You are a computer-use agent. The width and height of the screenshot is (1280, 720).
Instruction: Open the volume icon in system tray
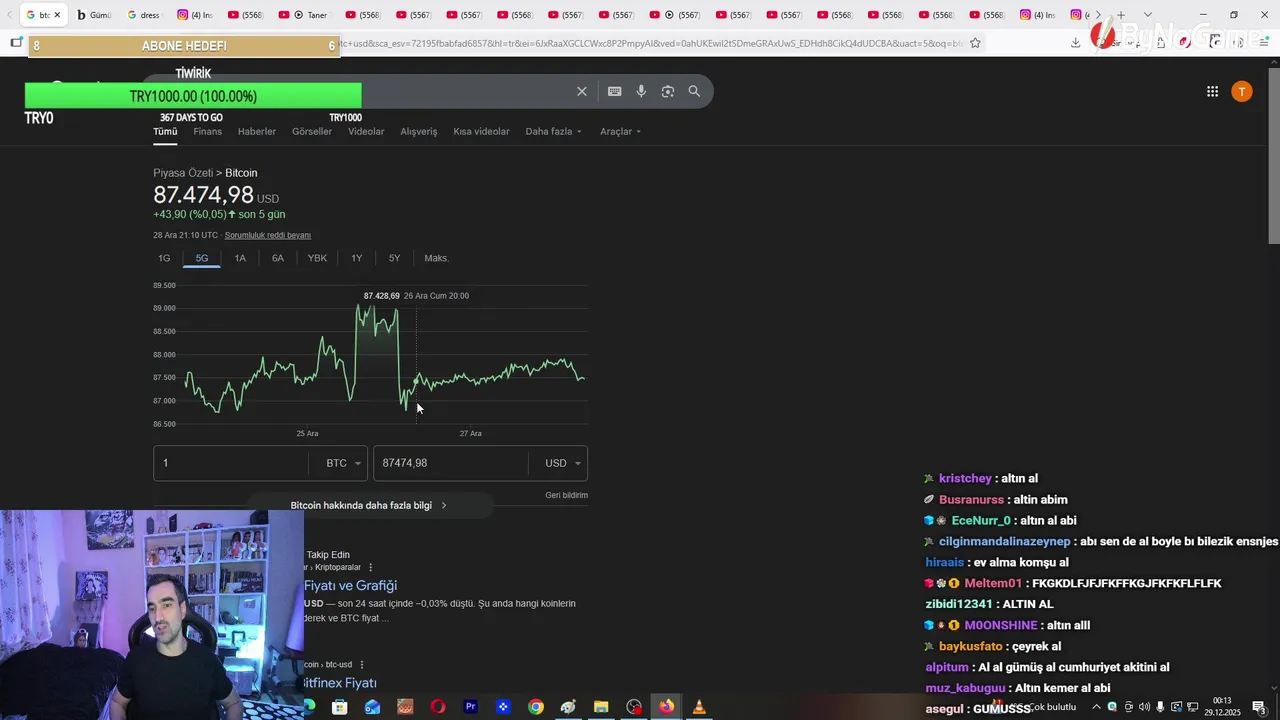(1145, 707)
